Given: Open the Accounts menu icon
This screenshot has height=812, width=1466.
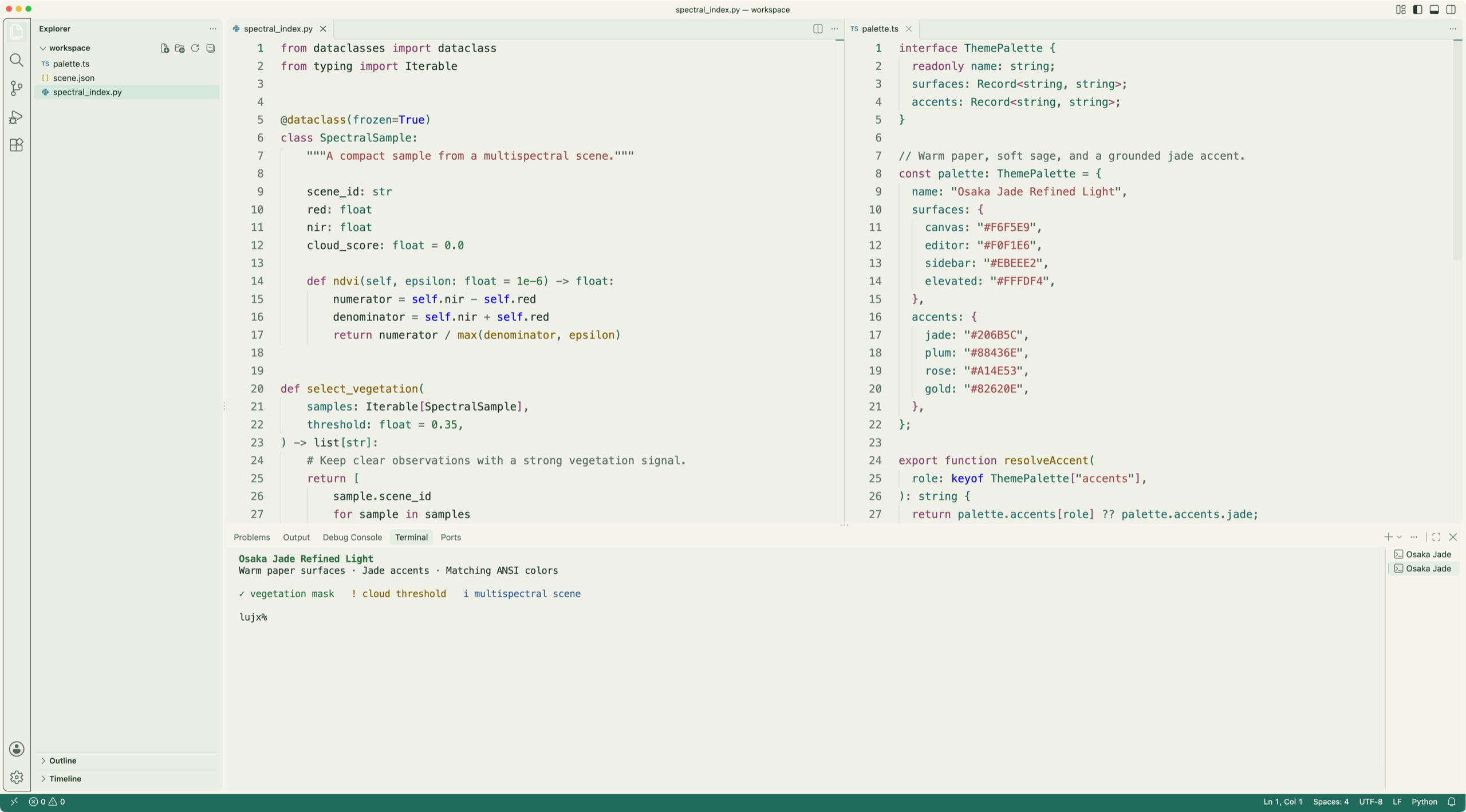Looking at the screenshot, I should click(17, 748).
